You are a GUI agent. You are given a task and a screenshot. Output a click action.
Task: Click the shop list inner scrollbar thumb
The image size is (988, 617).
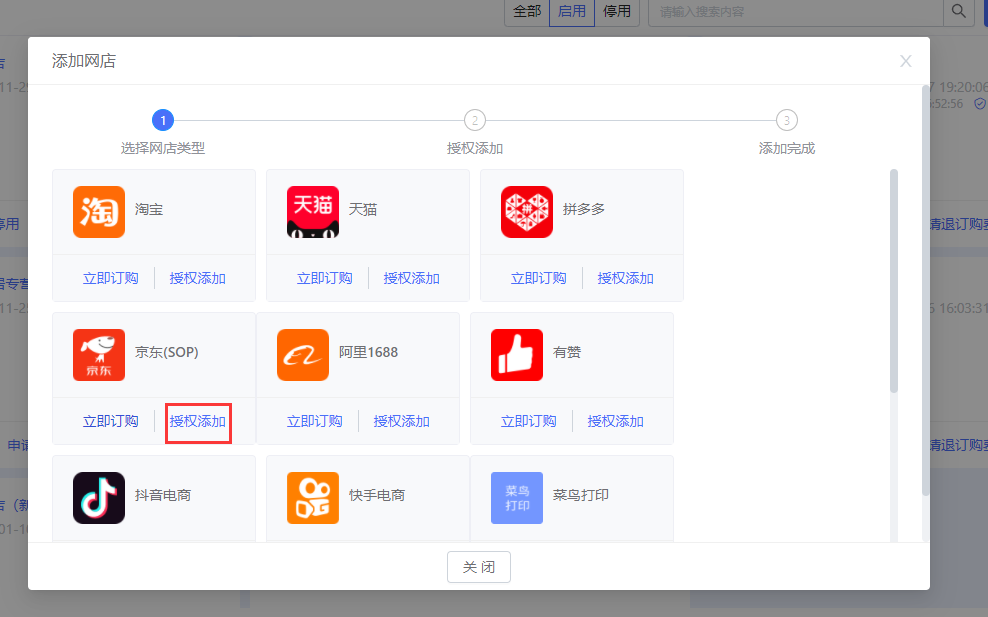point(893,281)
